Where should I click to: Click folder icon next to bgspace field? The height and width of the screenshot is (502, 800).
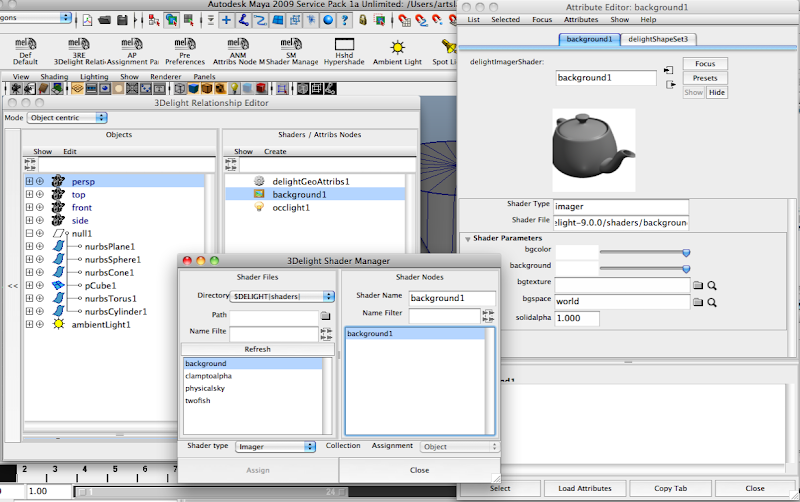698,302
